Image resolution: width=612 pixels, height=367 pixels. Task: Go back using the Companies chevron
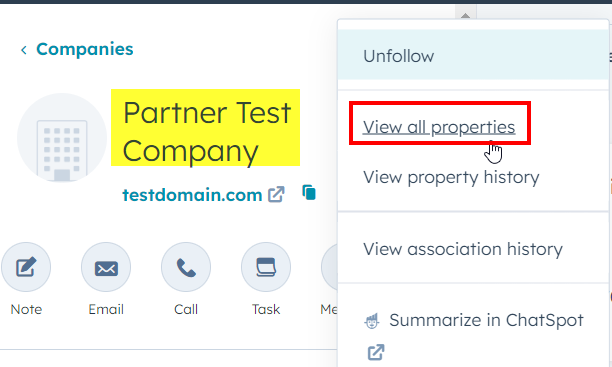pos(24,50)
